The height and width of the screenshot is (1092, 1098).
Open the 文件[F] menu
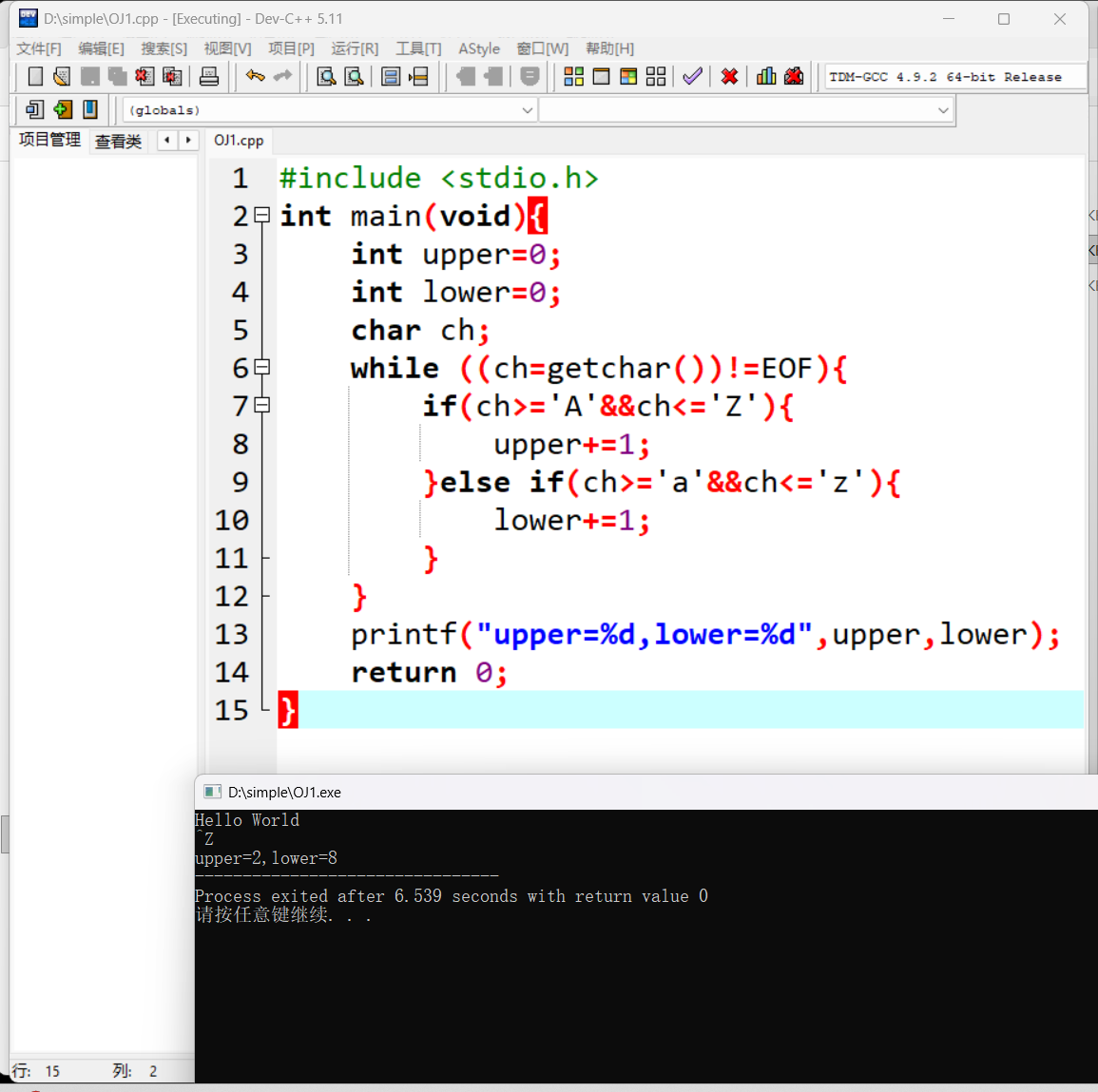pos(39,48)
